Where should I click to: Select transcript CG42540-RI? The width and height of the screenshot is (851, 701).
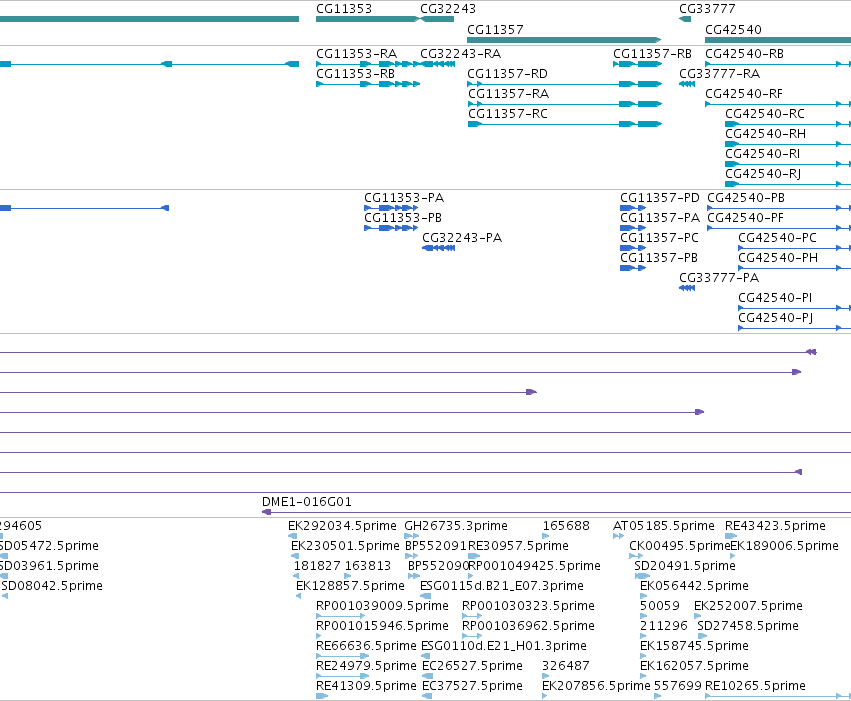(x=763, y=154)
